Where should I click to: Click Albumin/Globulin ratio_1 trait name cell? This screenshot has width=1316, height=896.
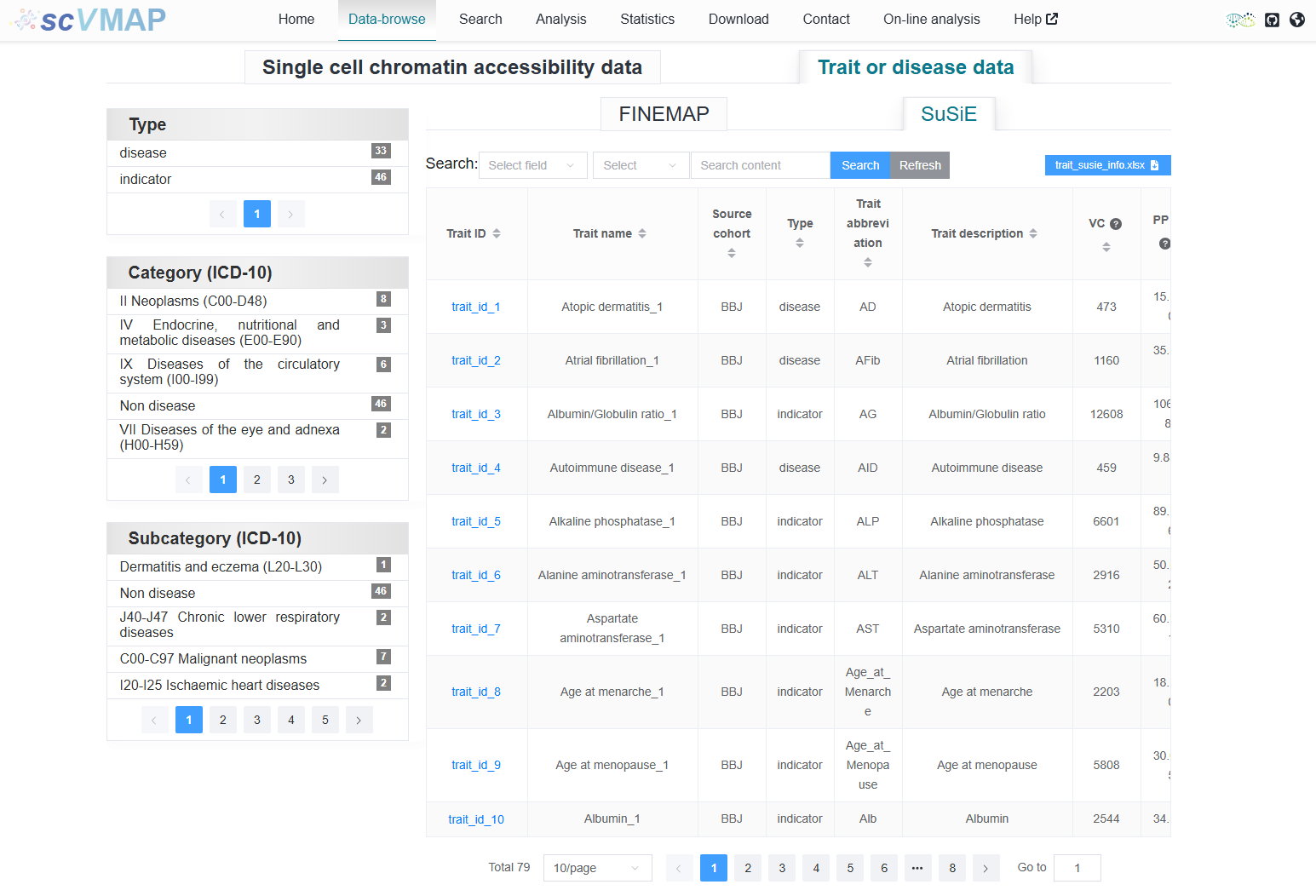612,414
